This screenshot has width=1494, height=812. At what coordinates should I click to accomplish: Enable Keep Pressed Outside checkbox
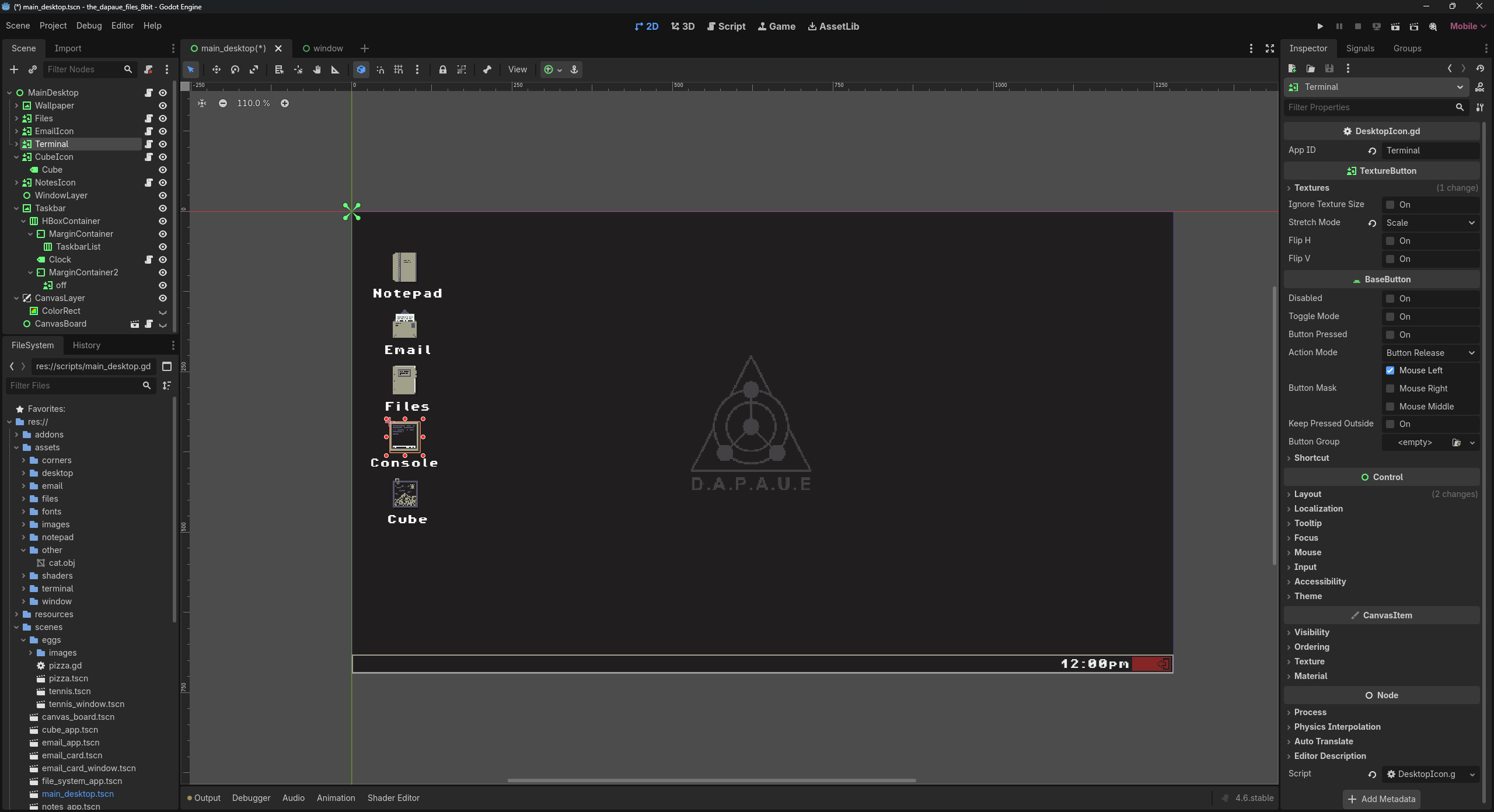(x=1390, y=424)
